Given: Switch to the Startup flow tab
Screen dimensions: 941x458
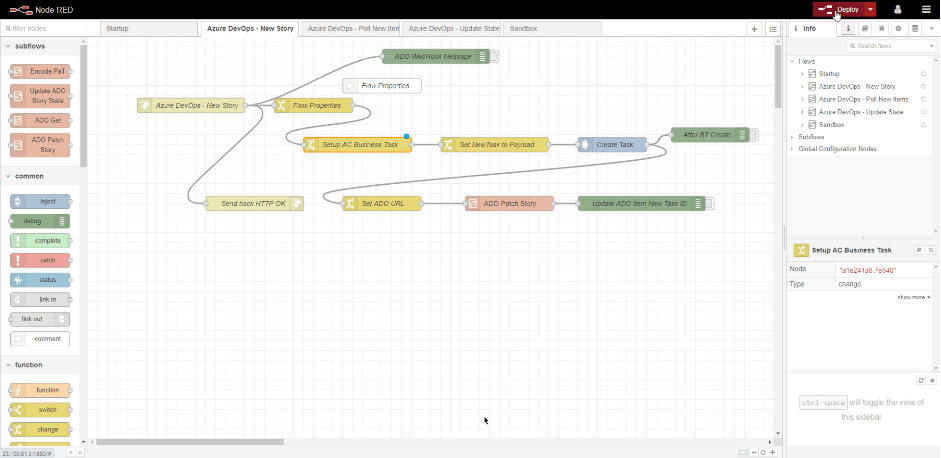Looking at the screenshot, I should 148,28.
